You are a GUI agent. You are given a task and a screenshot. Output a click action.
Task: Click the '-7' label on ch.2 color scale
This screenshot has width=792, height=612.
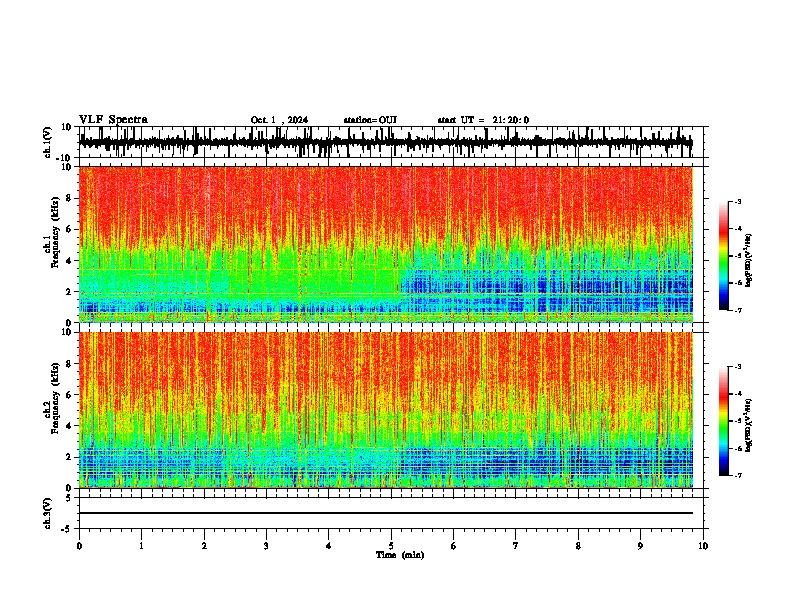pos(738,475)
